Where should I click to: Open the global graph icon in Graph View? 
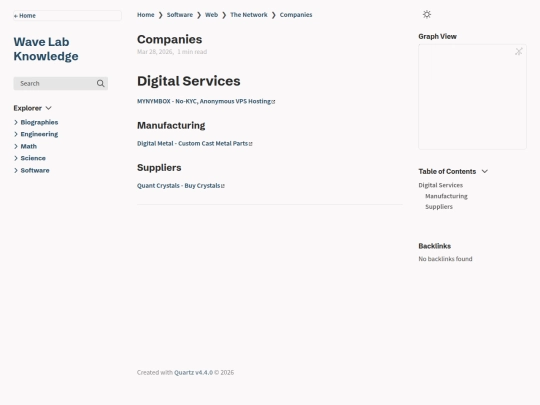pyautogui.click(x=519, y=52)
